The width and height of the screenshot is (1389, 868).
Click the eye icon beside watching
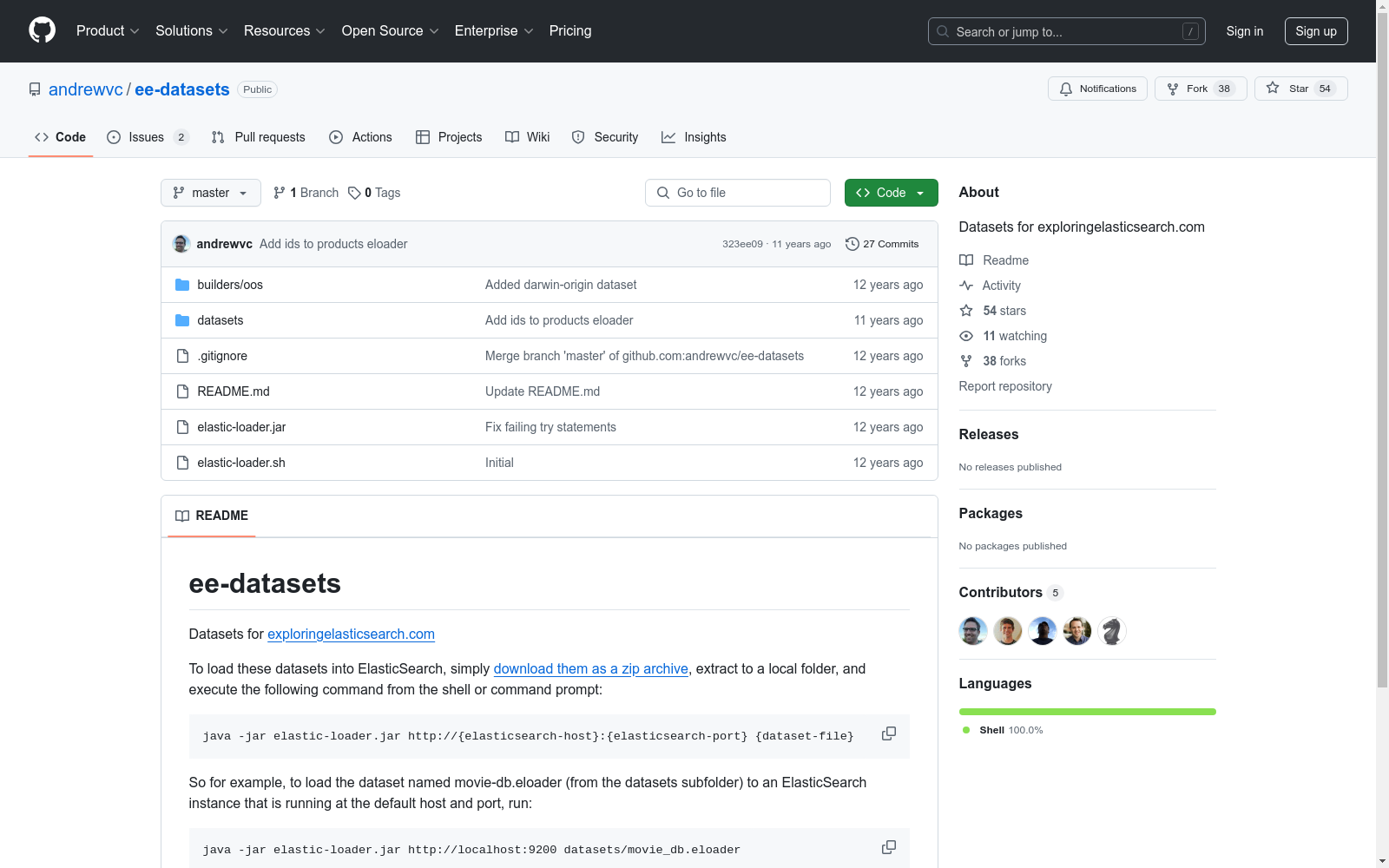(966, 336)
